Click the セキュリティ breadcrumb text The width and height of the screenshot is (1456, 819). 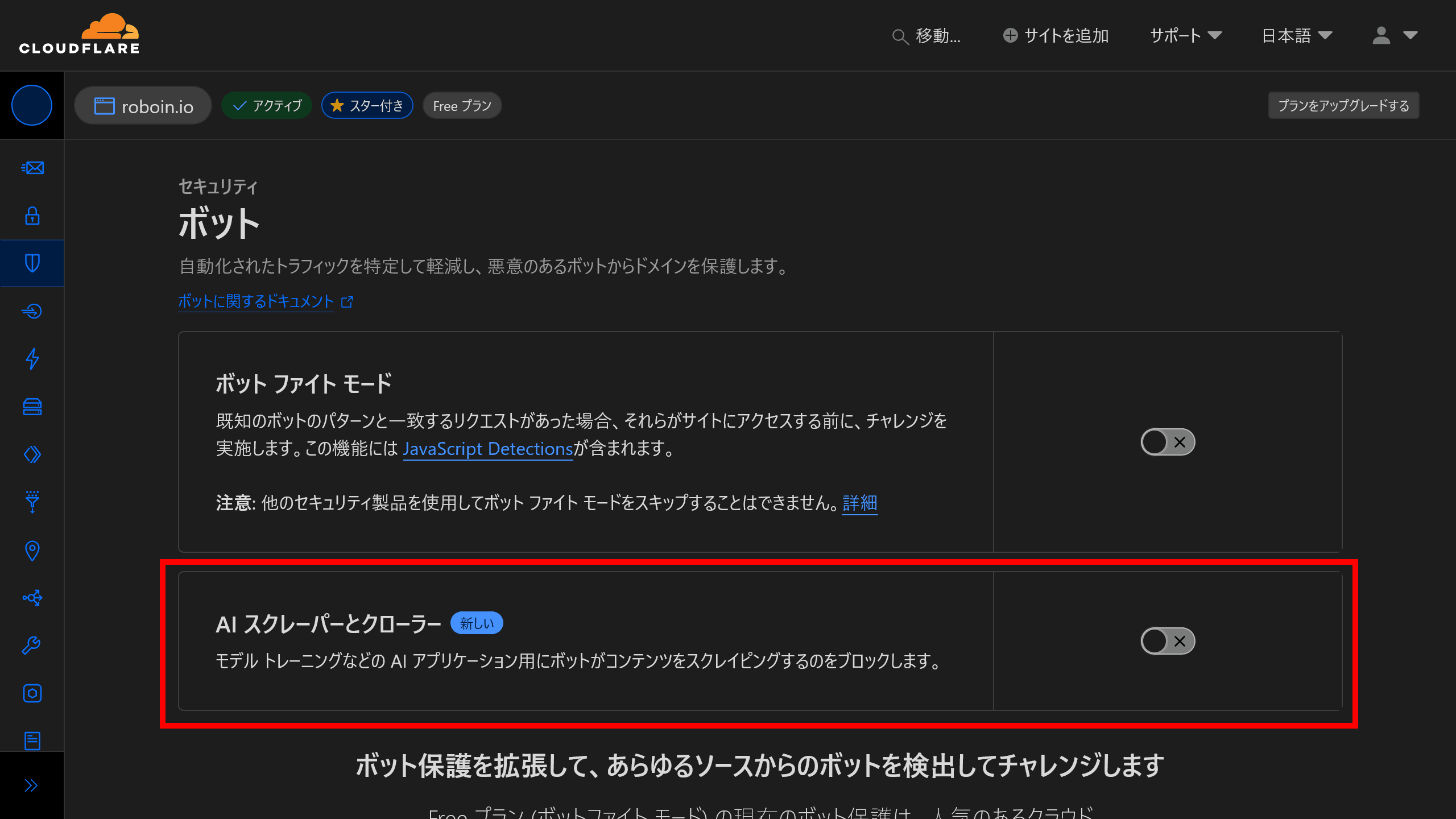point(218,187)
